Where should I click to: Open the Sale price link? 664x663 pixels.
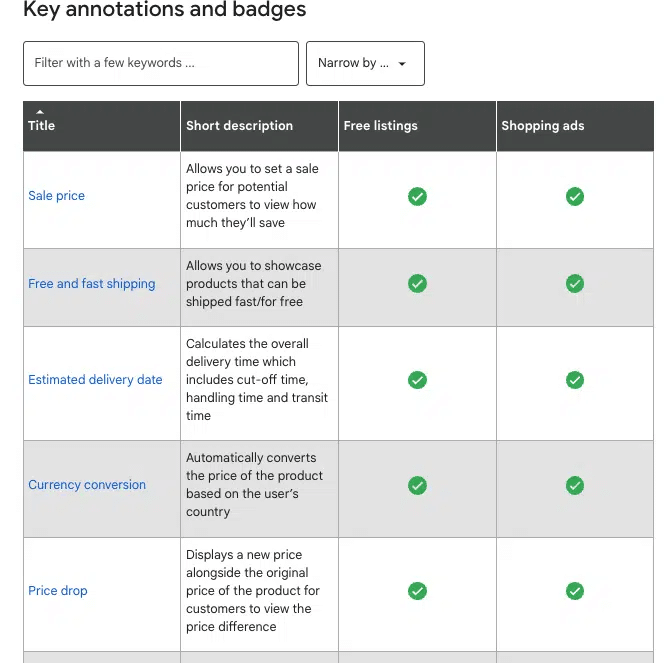56,196
